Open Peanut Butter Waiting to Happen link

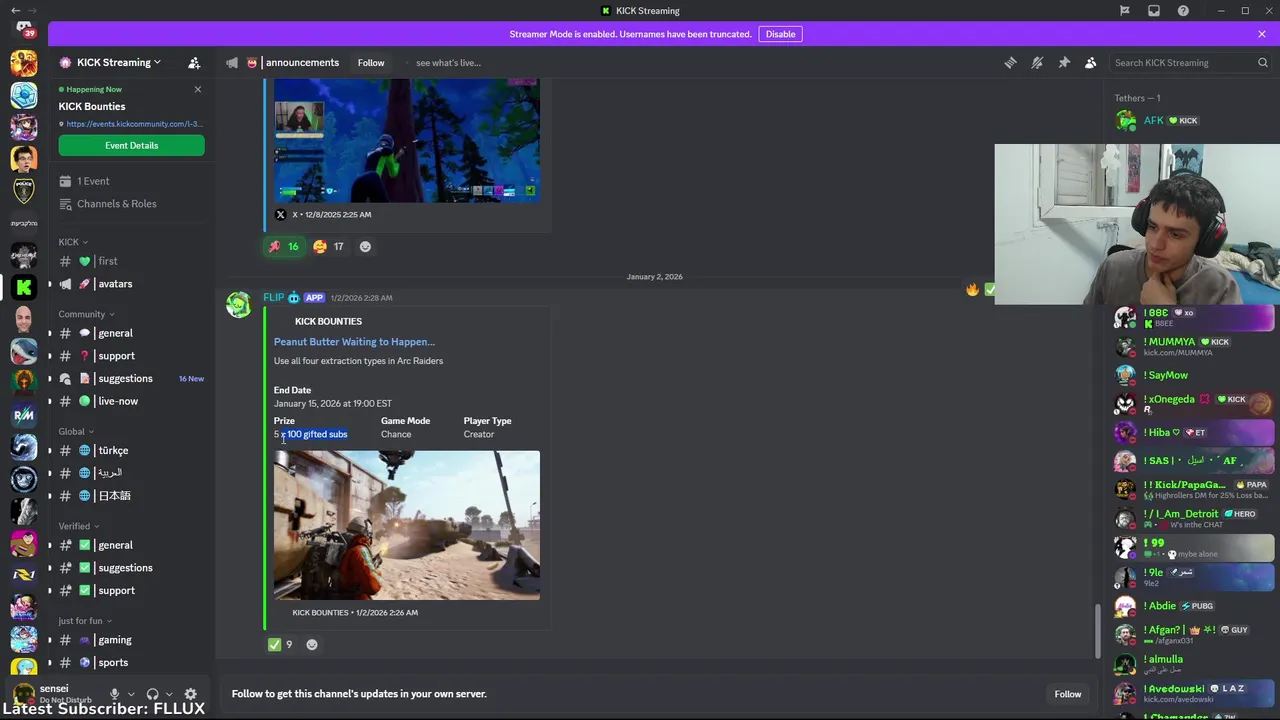point(354,342)
